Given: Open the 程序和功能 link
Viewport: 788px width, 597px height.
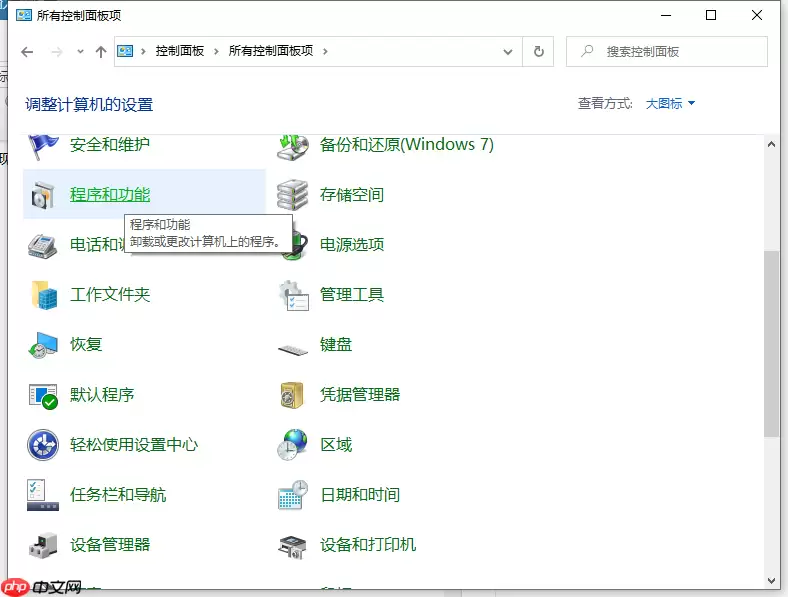Looking at the screenshot, I should (x=110, y=194).
